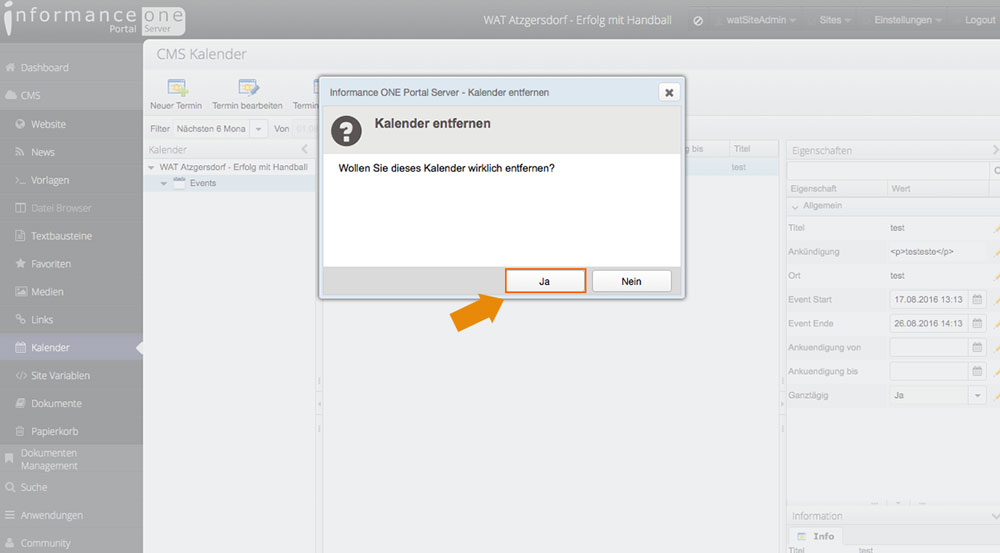
Task: Collapse the Allgemein property group
Action: (795, 207)
